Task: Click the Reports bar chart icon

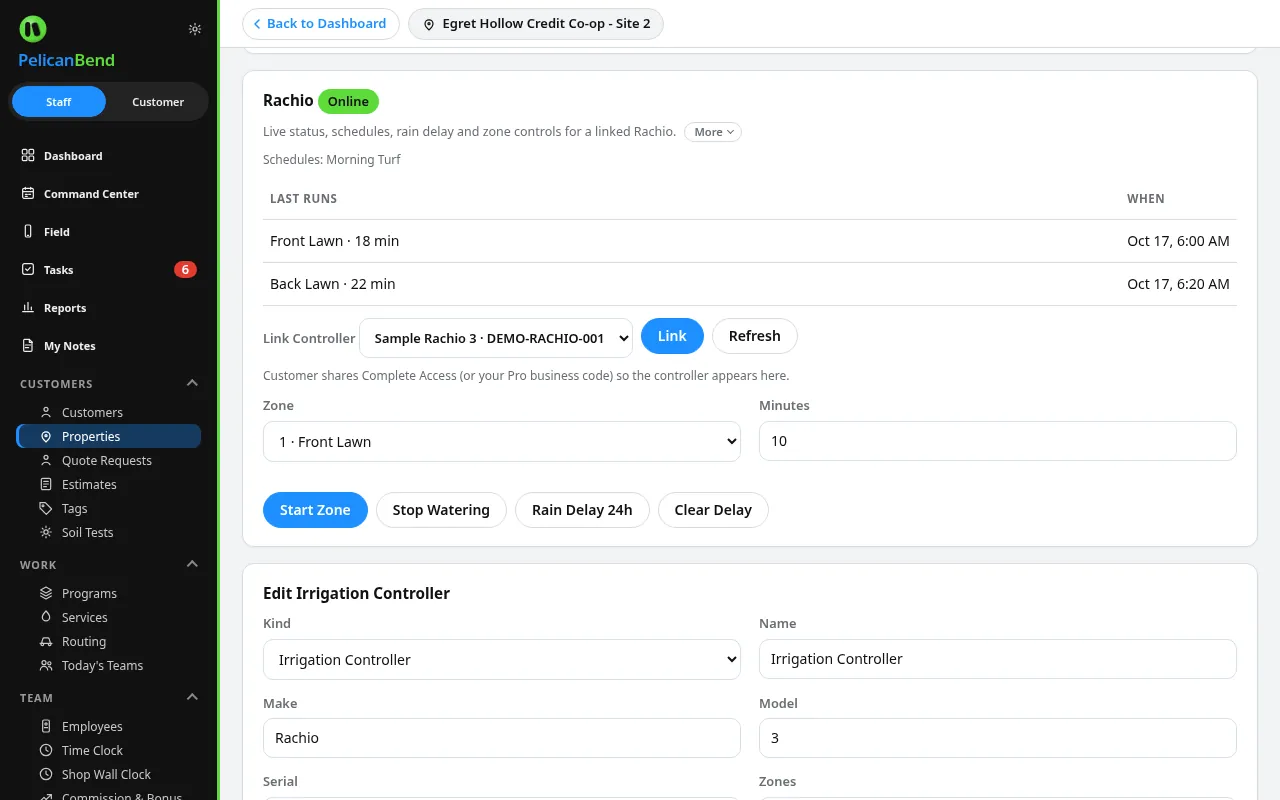Action: point(28,308)
